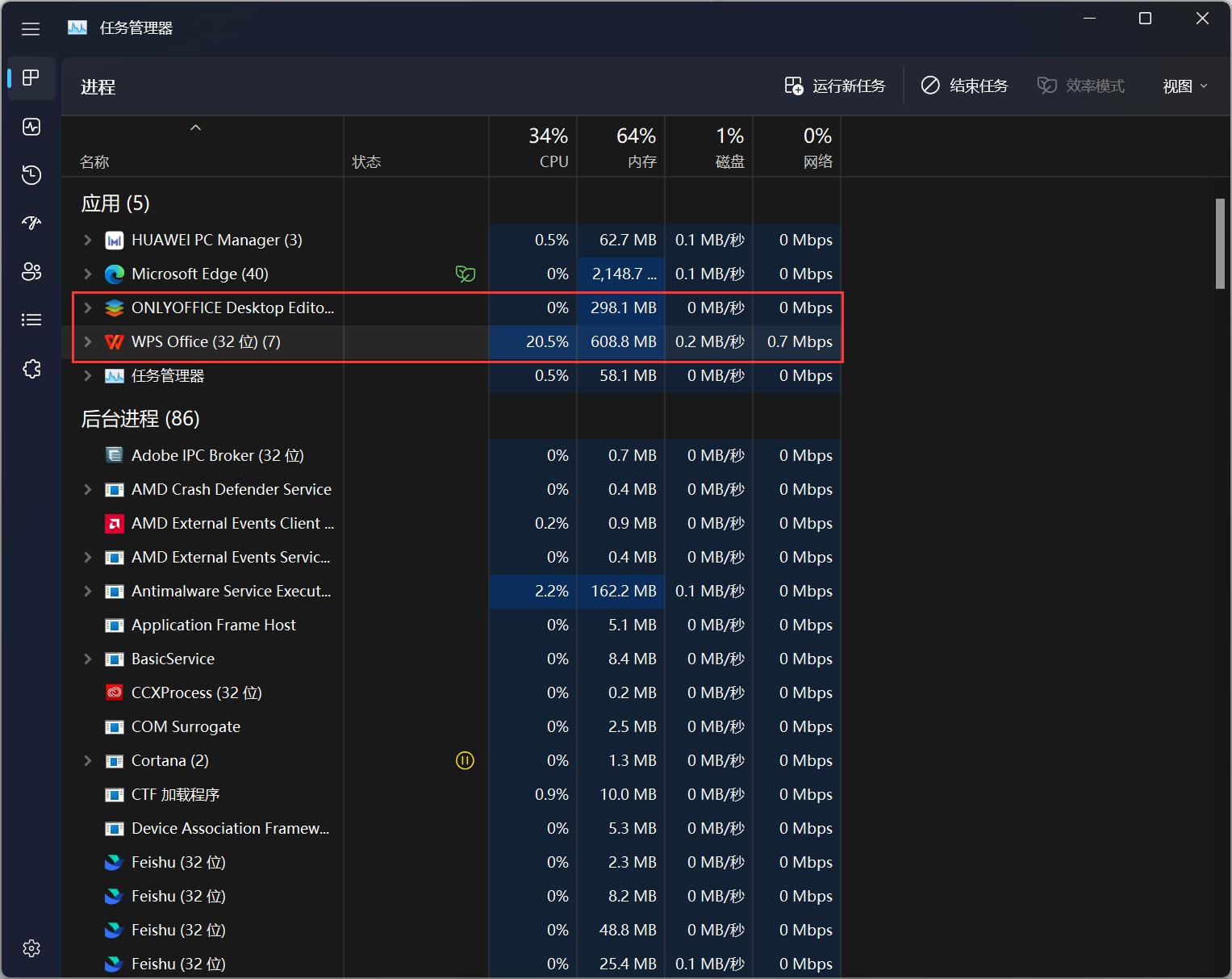Click 结束任务 button
1232x979 pixels.
click(965, 86)
